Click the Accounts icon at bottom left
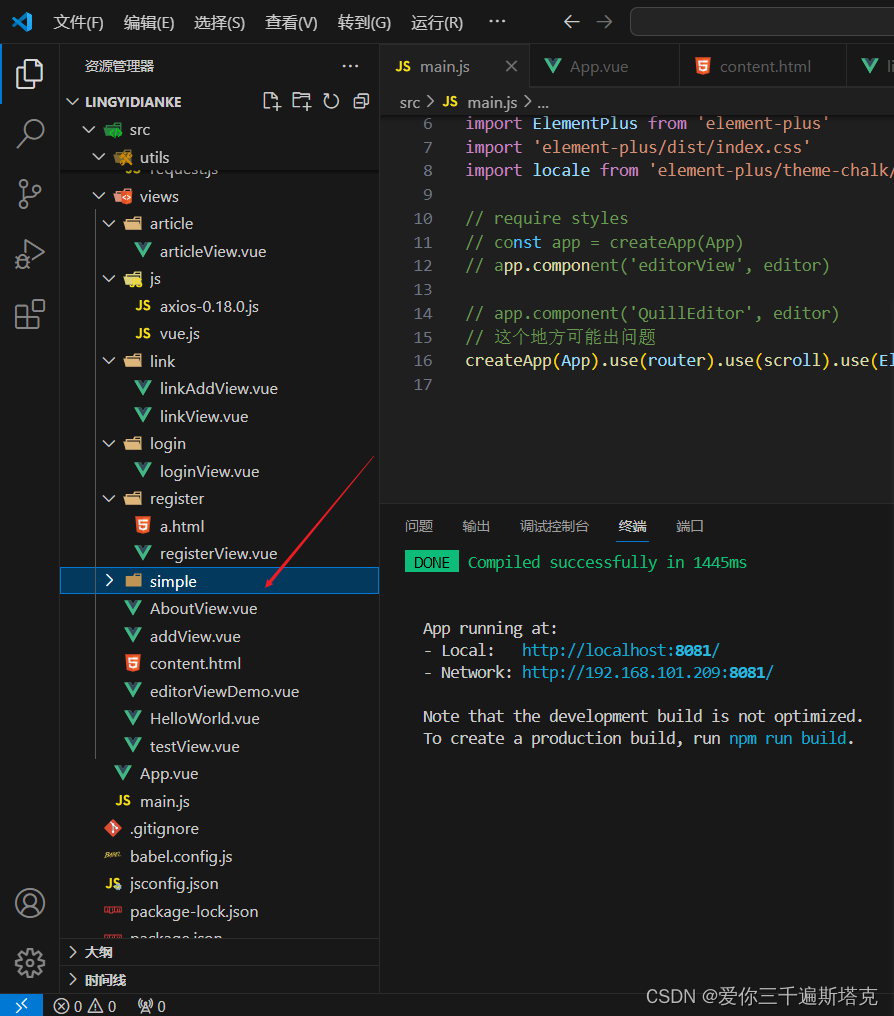 (29, 903)
